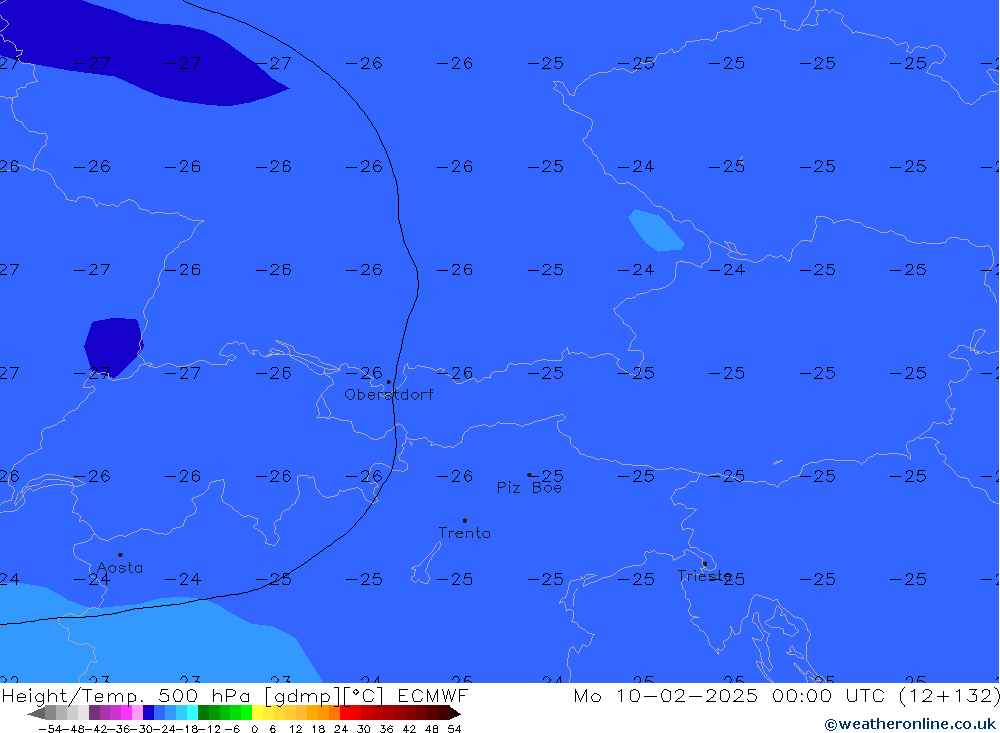Click the '-18' legend scale label

(187, 729)
